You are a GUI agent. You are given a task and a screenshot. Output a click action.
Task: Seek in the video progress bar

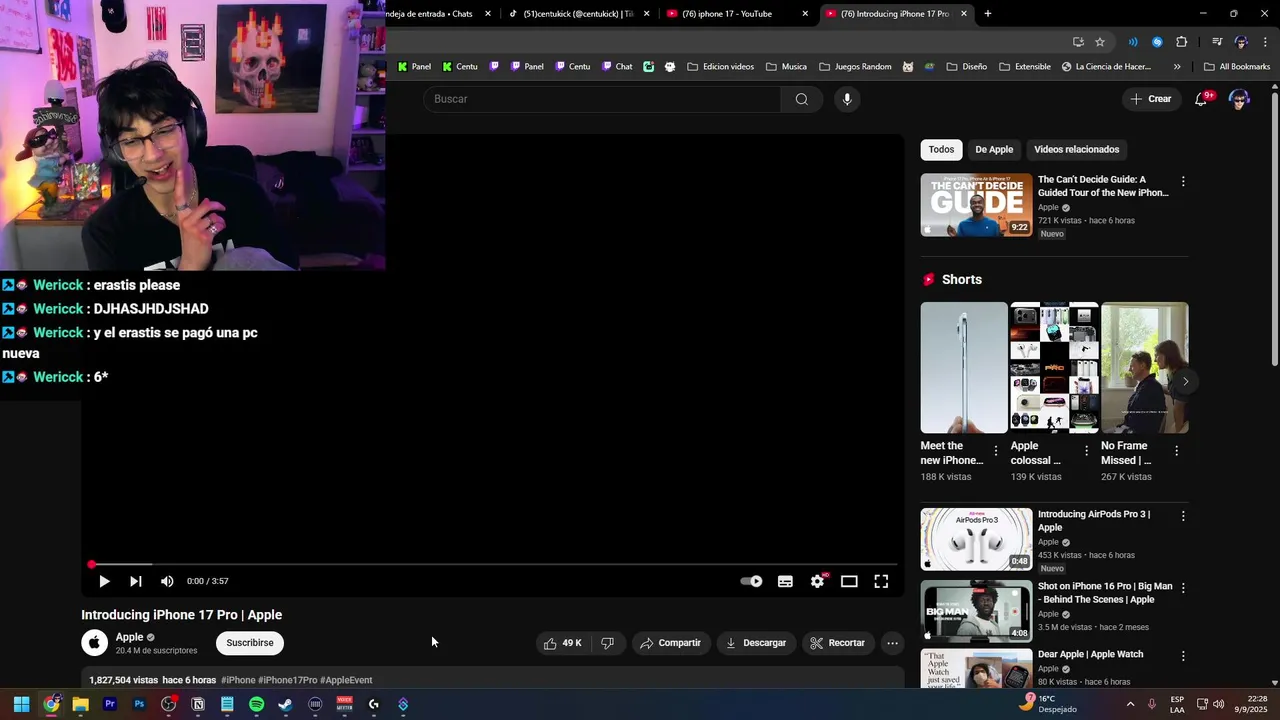pyautogui.click(x=492, y=565)
